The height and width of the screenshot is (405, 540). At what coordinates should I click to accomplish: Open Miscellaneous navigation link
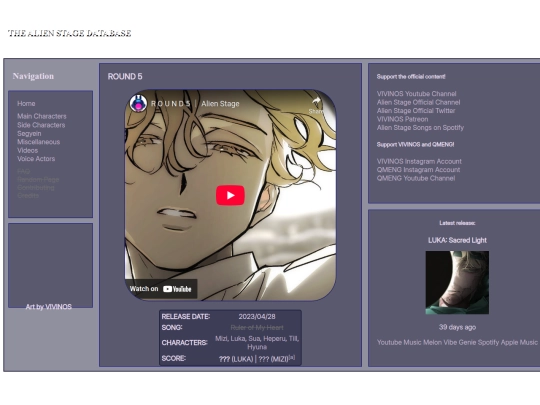(x=39, y=142)
